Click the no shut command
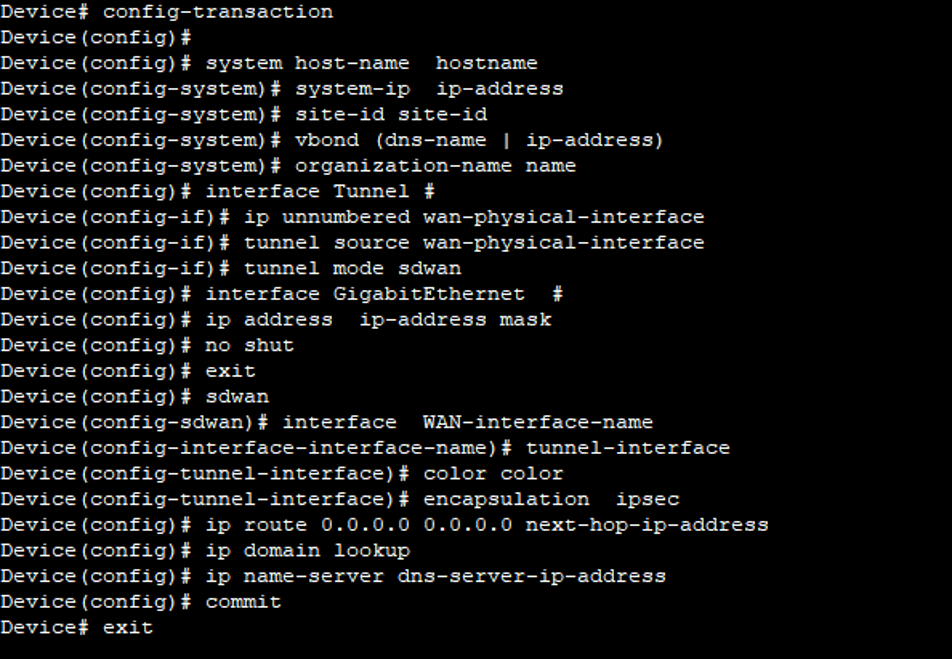Viewport: 952px width, 659px height. [x=250, y=345]
